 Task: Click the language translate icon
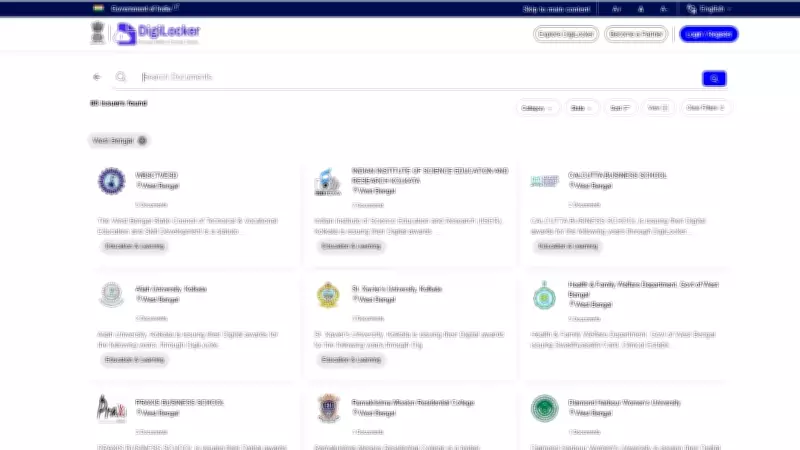click(691, 9)
